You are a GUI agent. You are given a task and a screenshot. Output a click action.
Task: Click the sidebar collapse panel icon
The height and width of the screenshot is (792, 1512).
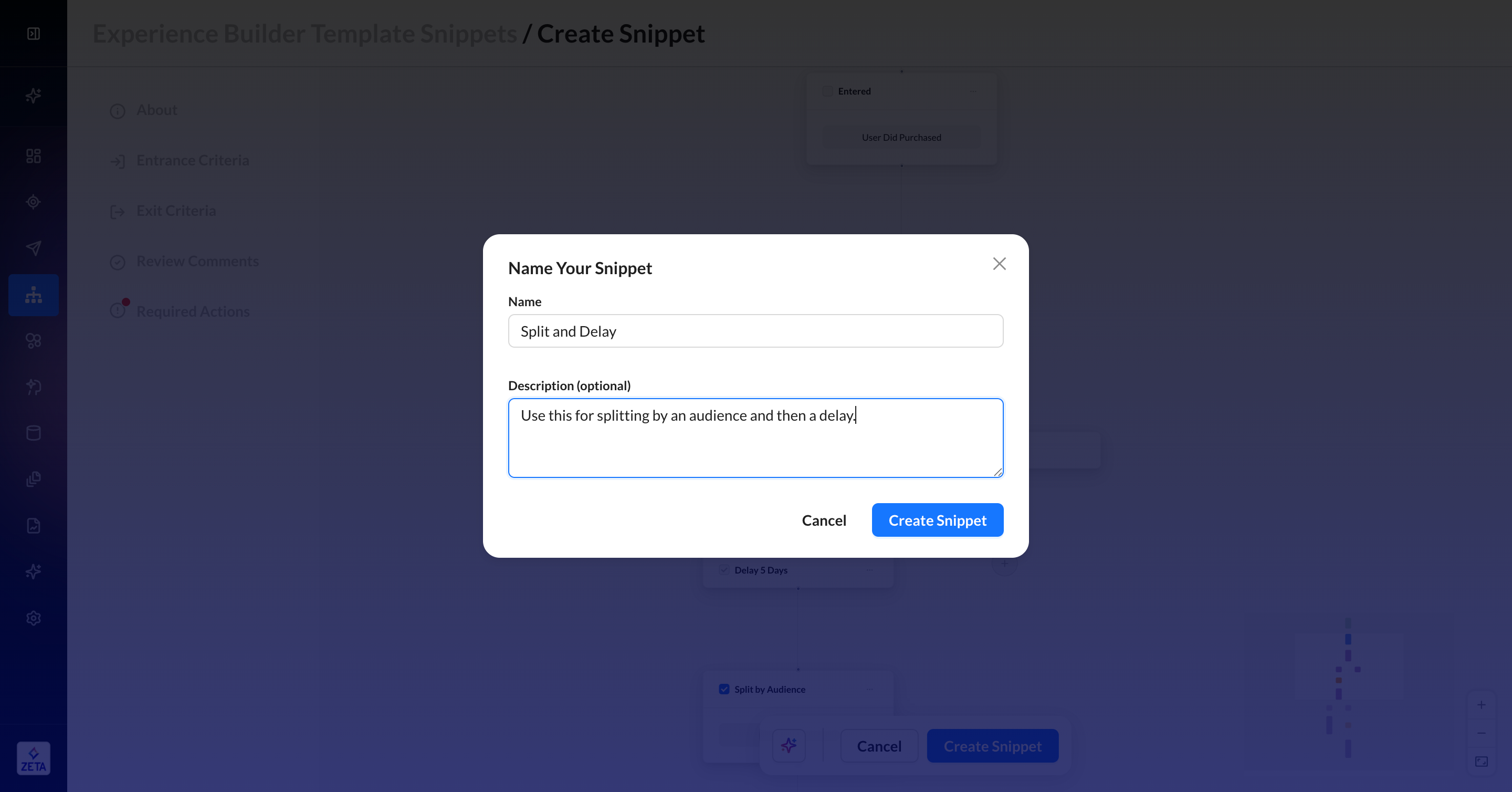pos(34,34)
